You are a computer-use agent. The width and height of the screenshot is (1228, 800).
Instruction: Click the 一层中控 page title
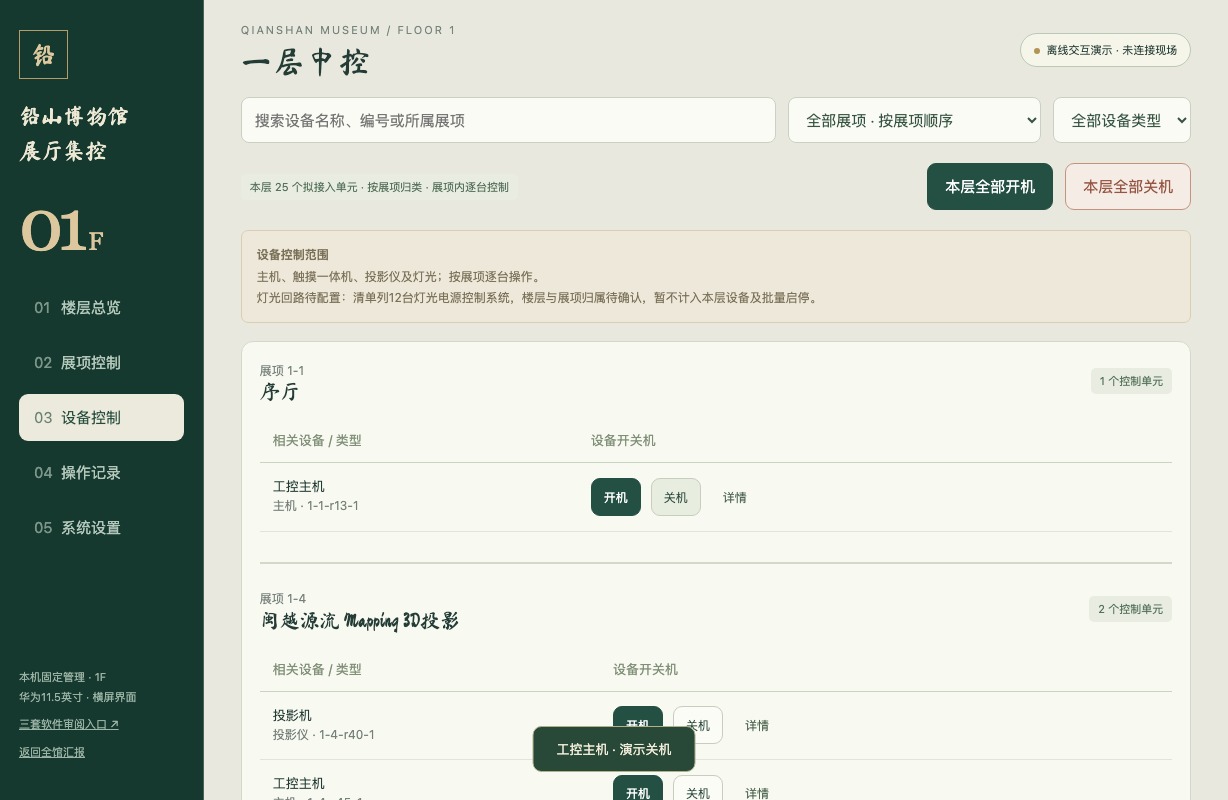pyautogui.click(x=305, y=62)
